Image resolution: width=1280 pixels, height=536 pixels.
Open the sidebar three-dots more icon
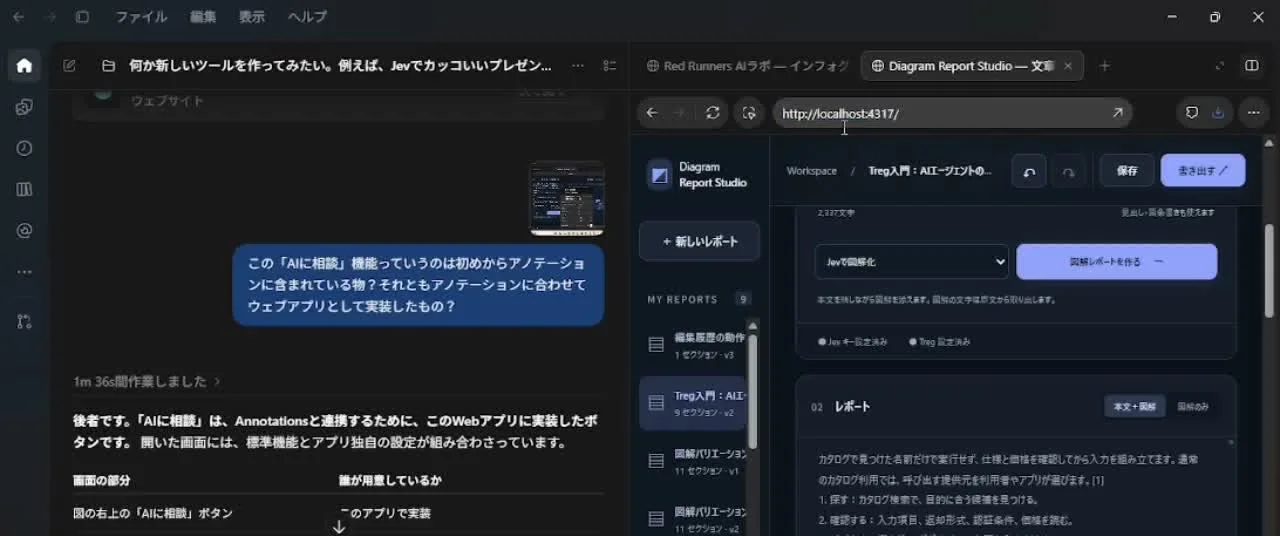point(24,271)
